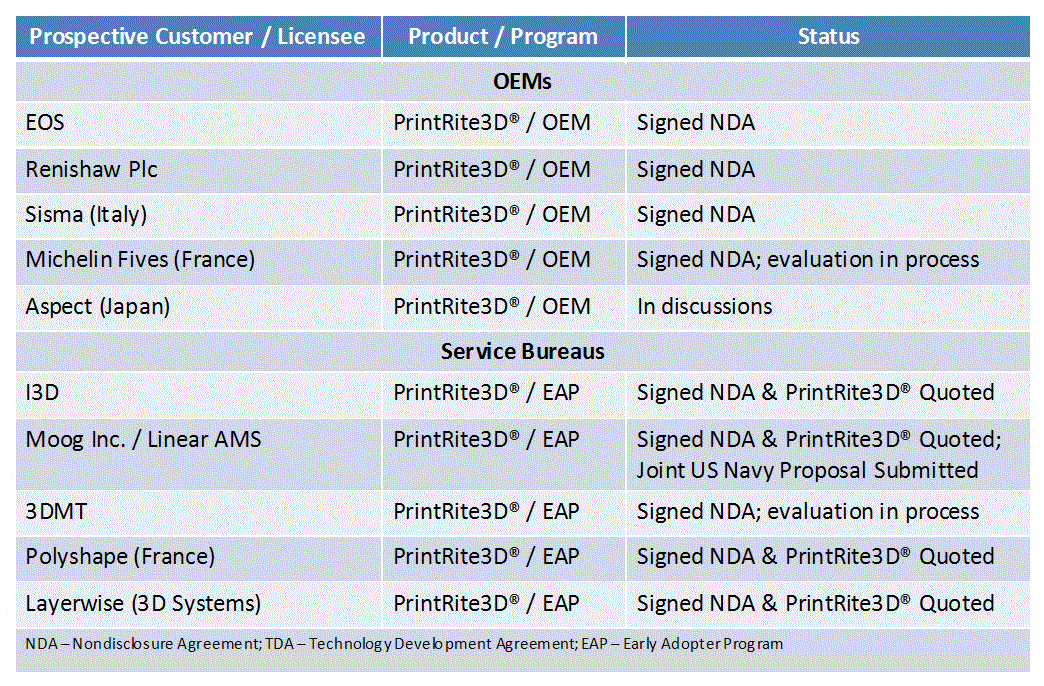Click the 'Michelin Fives (France)' cell
Image resolution: width=1044 pixels, height=686 pixels.
pos(140,260)
